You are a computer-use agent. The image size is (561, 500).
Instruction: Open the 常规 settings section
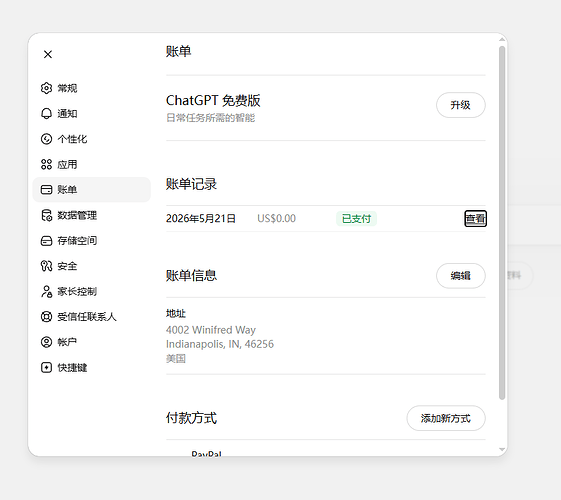tap(91, 88)
